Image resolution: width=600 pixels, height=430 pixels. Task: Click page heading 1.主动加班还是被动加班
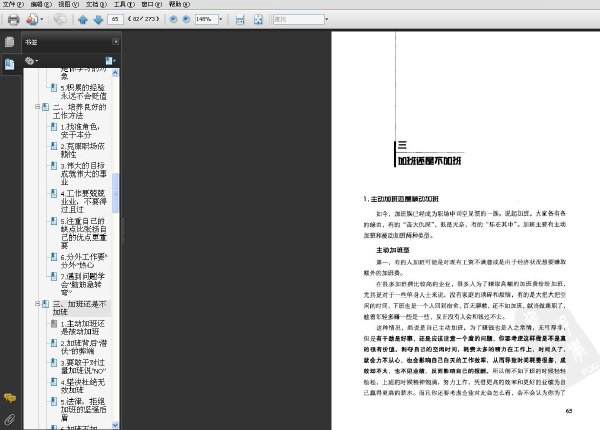coord(401,199)
